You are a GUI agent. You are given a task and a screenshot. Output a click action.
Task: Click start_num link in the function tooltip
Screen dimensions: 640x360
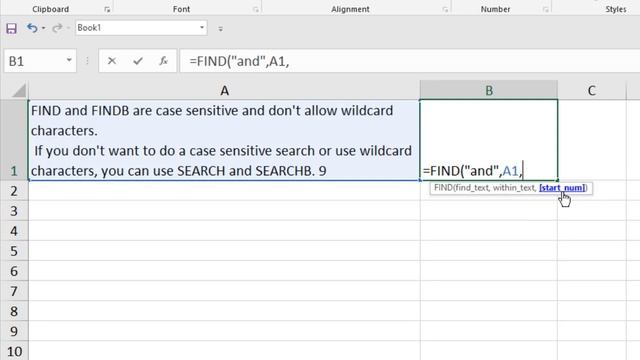[562, 188]
